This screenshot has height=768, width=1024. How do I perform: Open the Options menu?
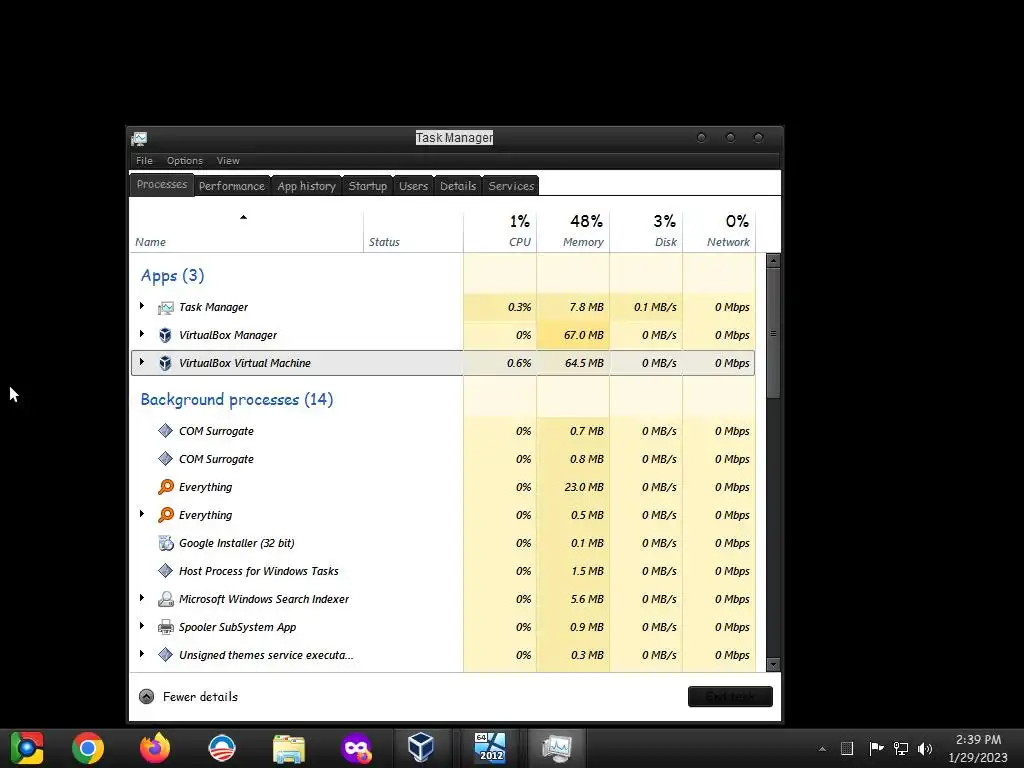coord(185,161)
